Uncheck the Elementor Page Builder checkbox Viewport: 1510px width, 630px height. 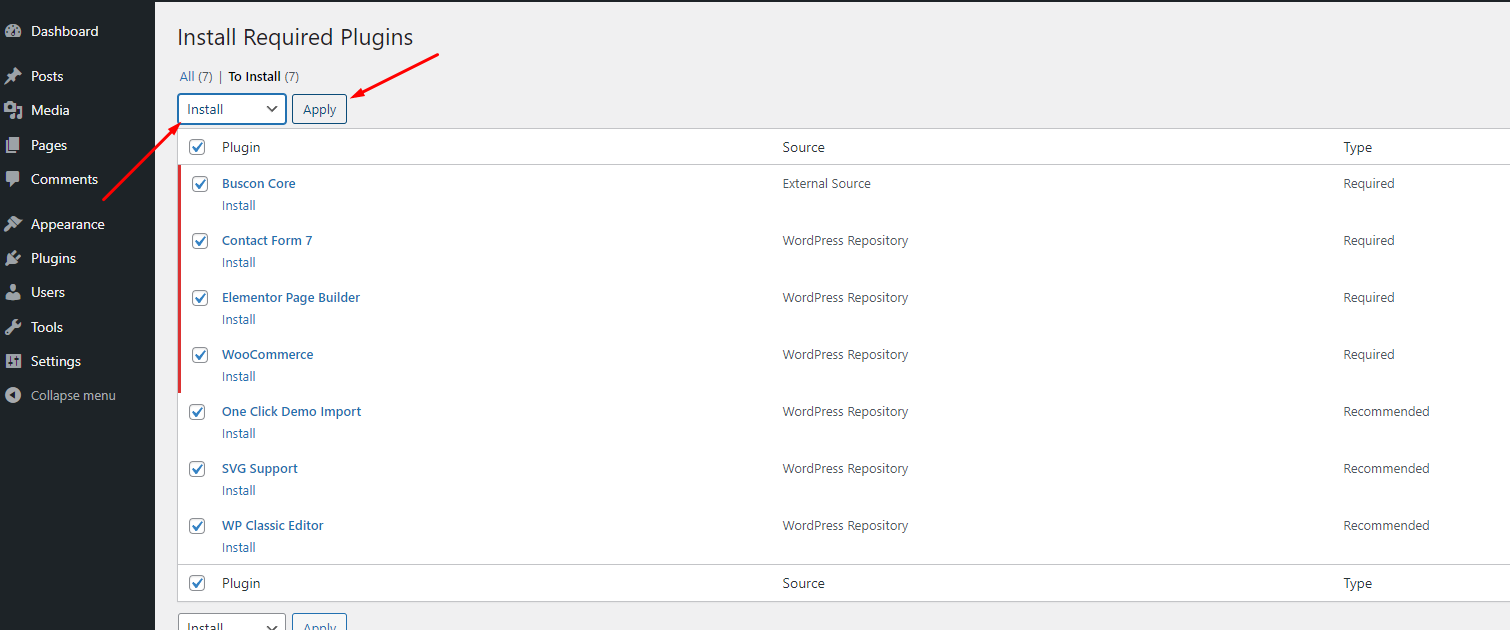201,298
